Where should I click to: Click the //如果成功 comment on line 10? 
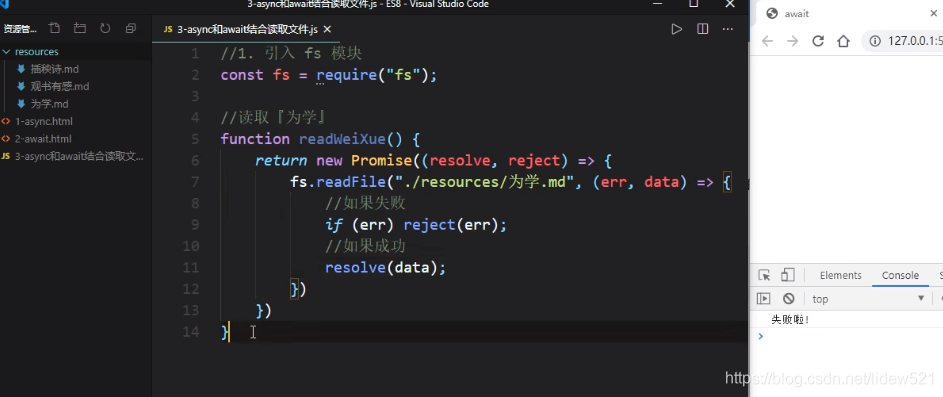point(365,246)
